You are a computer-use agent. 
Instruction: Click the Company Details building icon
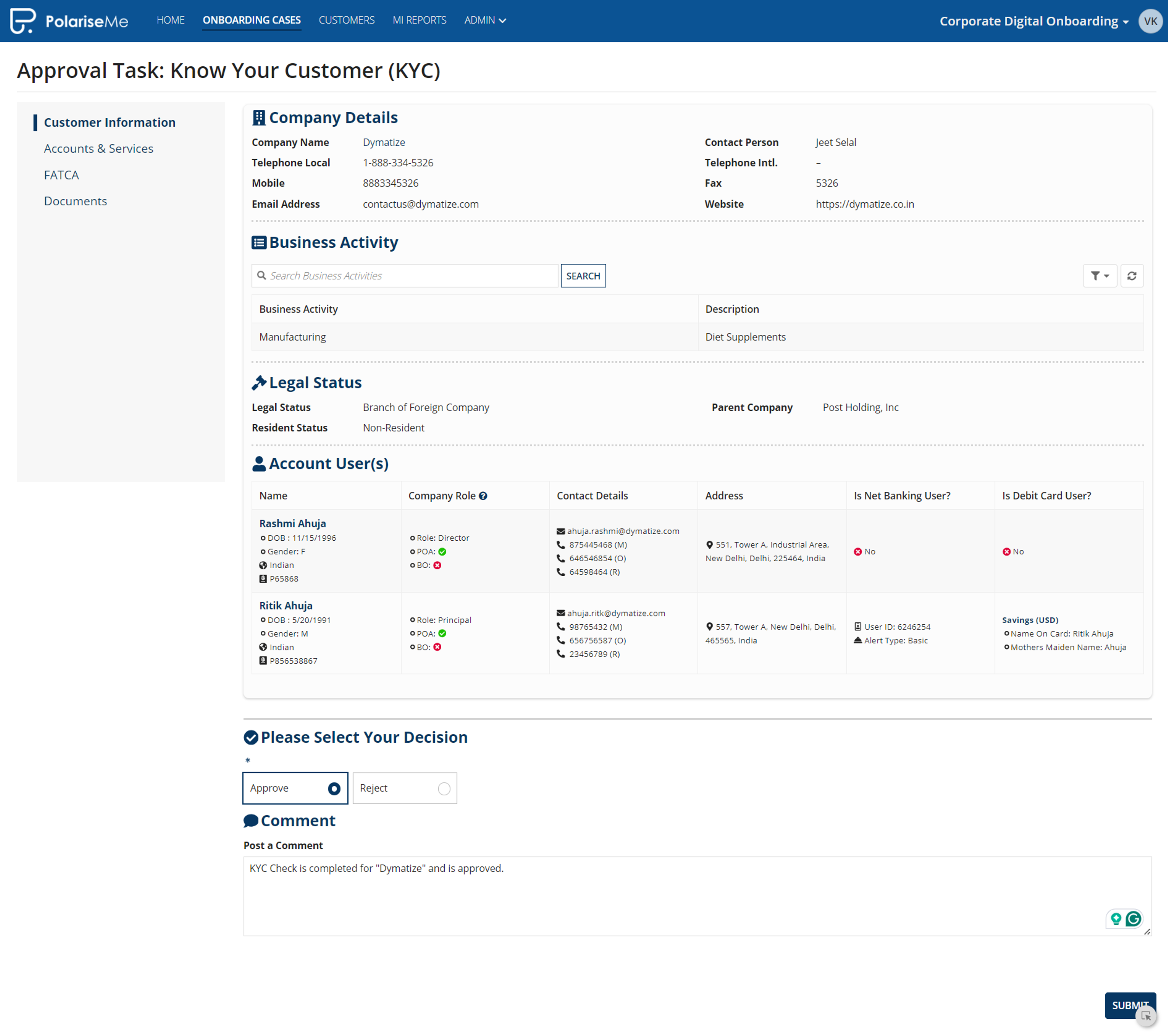[x=259, y=118]
